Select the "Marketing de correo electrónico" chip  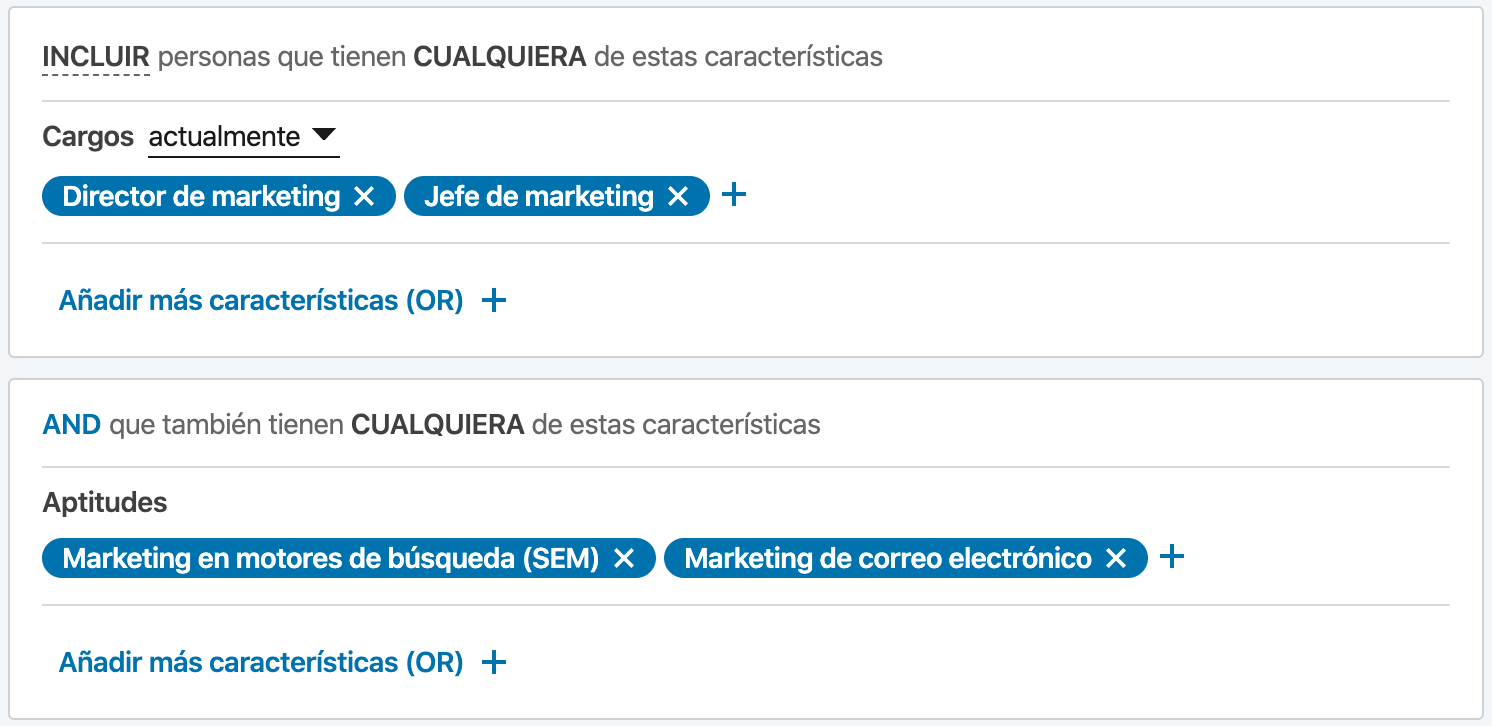coord(890,558)
